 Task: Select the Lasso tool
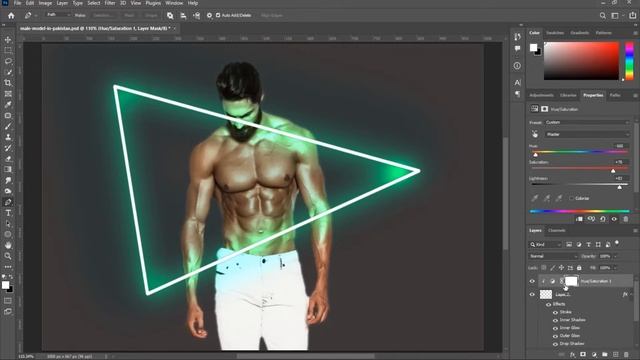(x=8, y=61)
